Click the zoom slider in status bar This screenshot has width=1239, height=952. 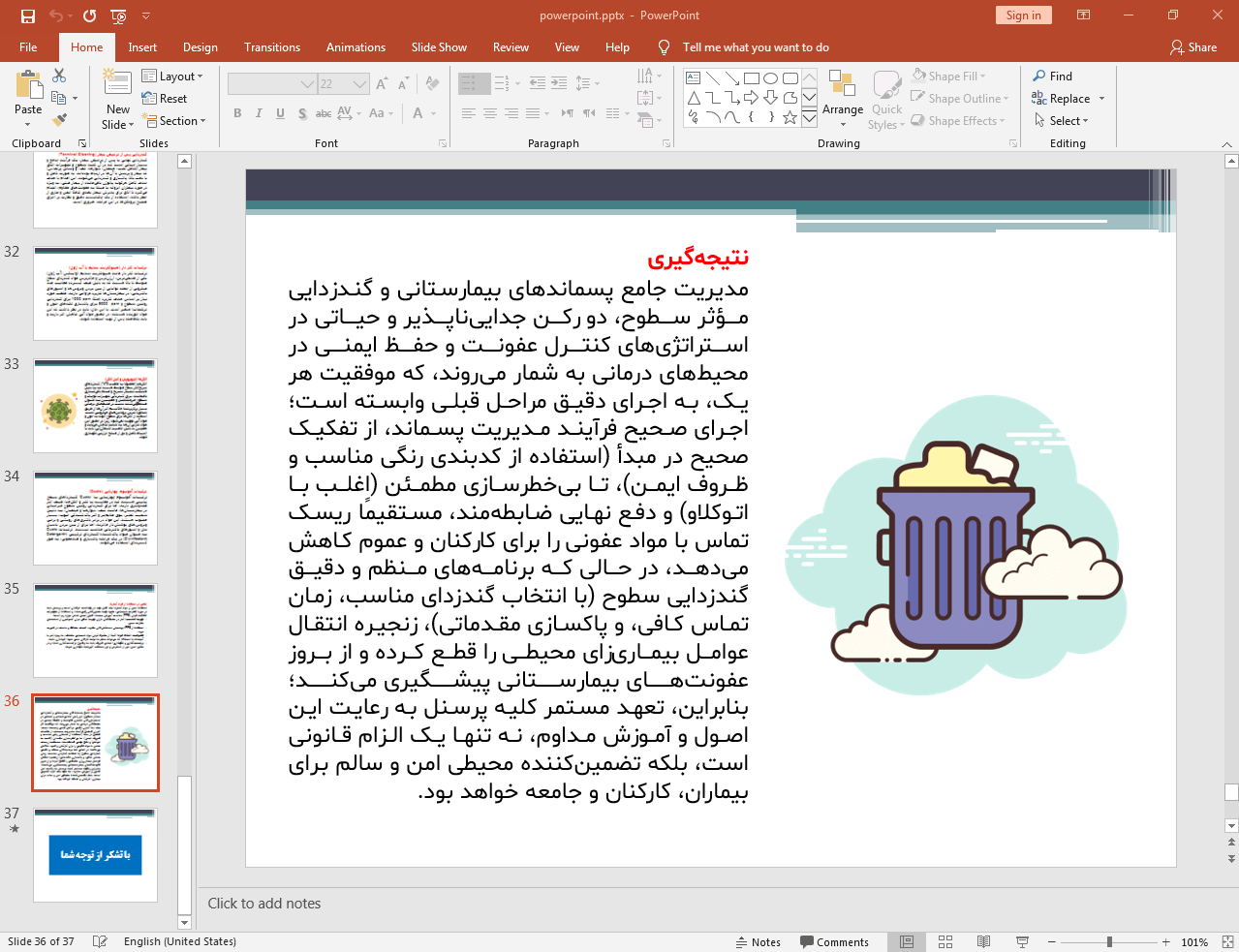pos(1109,941)
